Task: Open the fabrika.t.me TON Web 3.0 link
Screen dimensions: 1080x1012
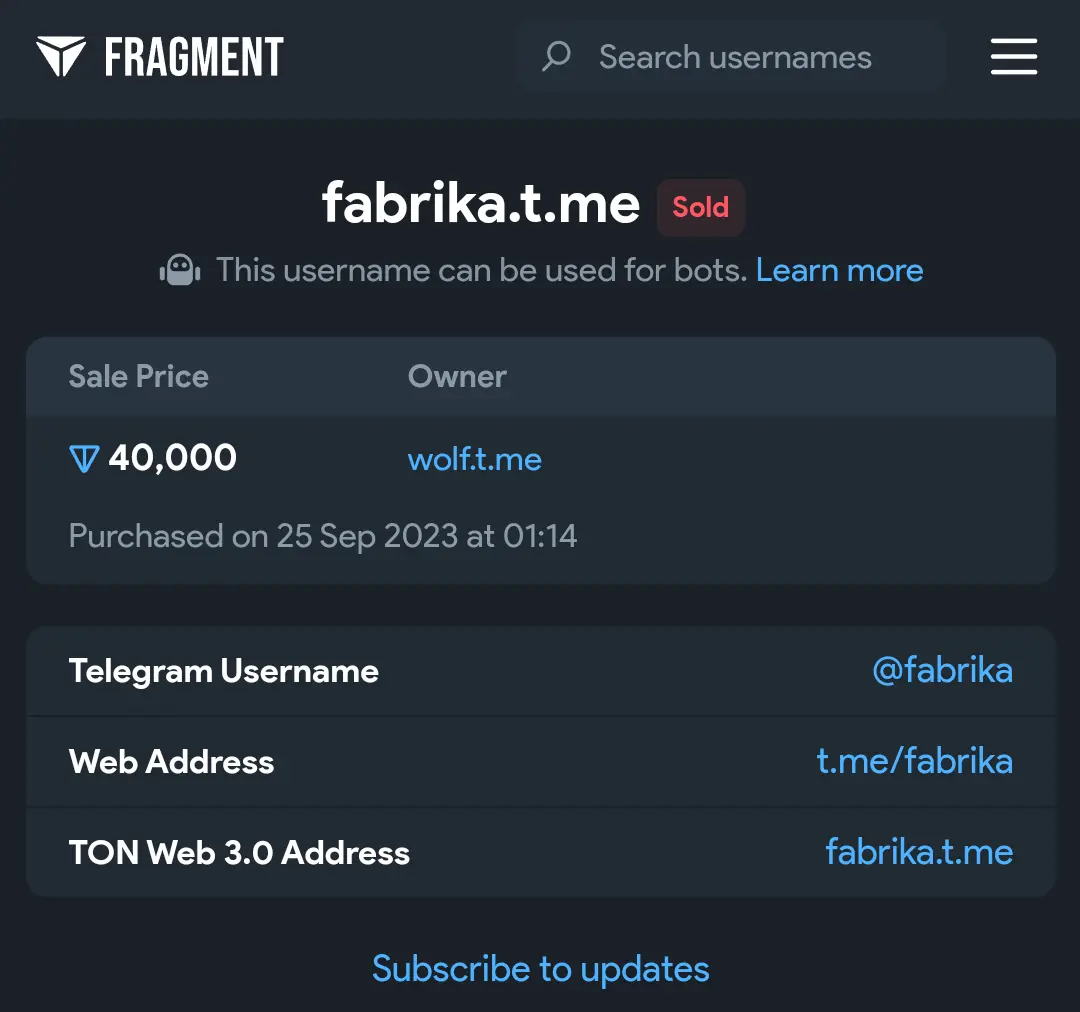Action: click(919, 852)
